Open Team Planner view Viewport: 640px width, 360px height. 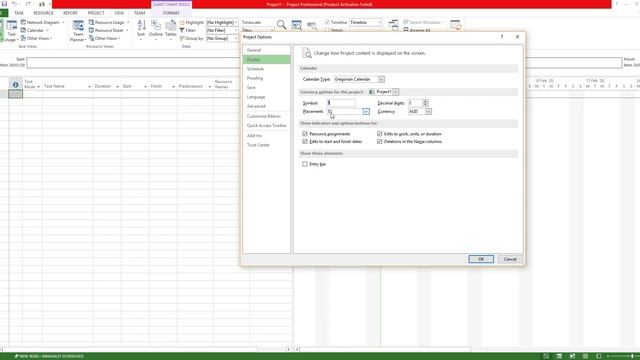[78, 31]
